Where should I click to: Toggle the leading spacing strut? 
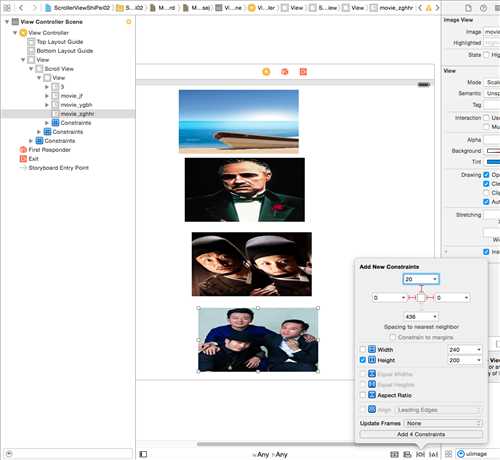click(x=412, y=297)
